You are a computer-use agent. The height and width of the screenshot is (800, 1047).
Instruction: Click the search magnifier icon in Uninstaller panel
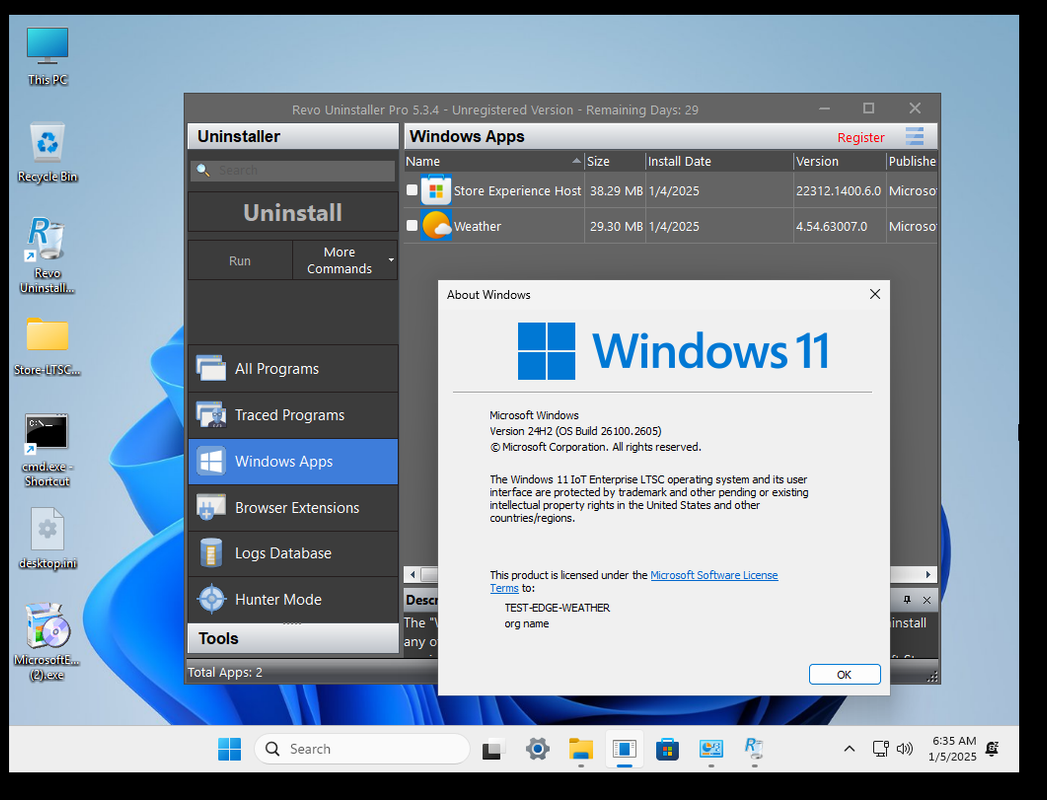click(x=203, y=170)
